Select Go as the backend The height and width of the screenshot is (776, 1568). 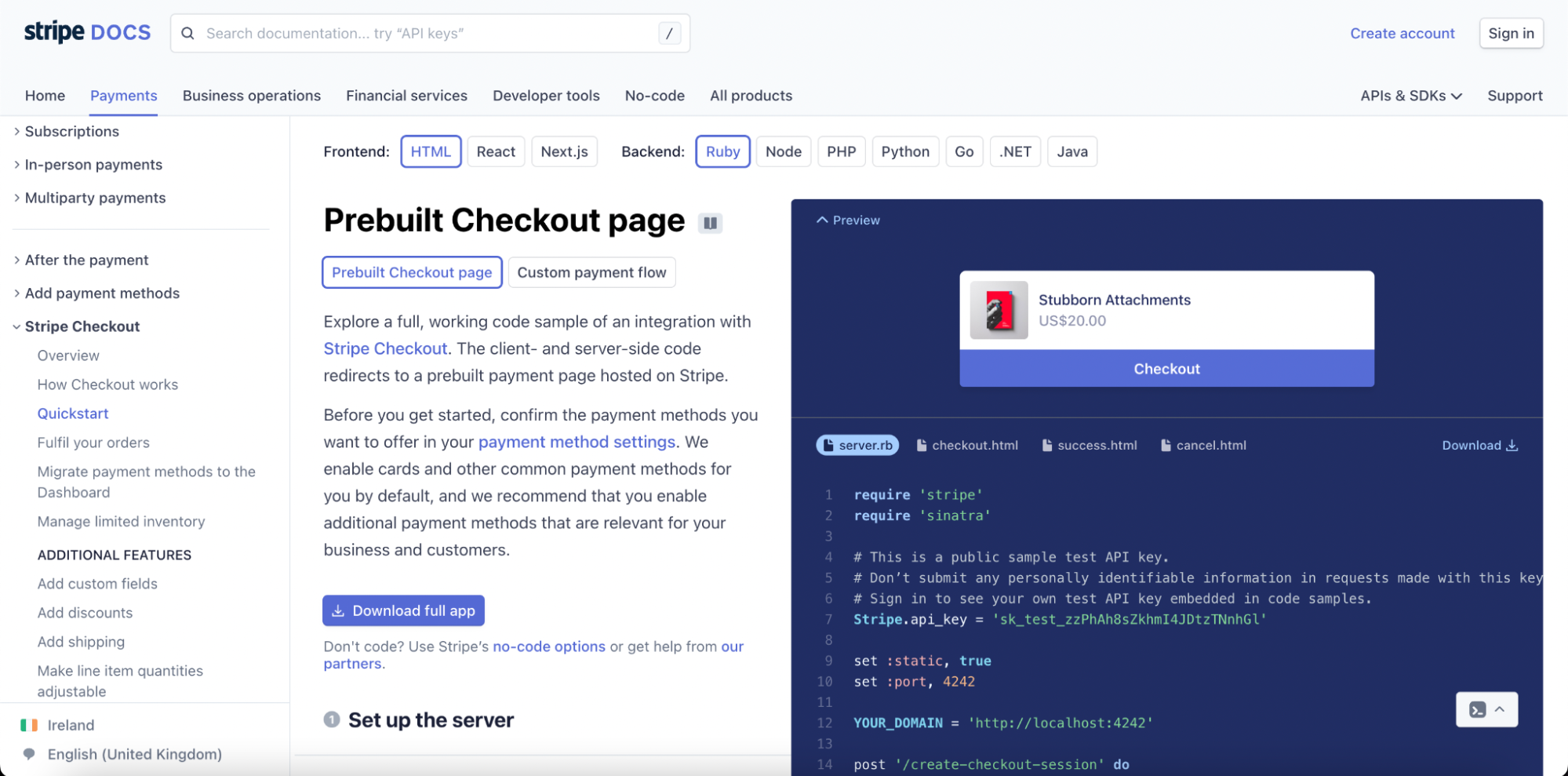pyautogui.click(x=964, y=151)
